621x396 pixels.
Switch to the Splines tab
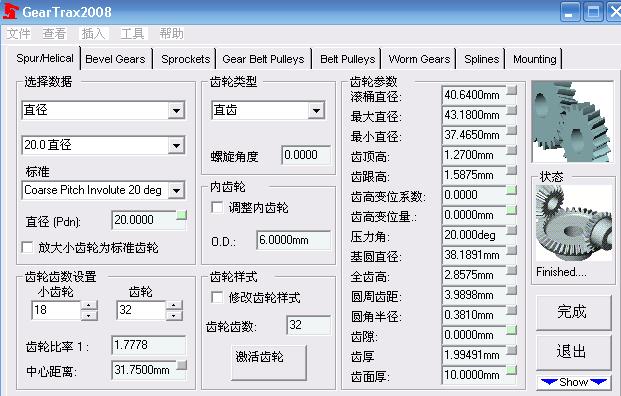(x=482, y=59)
